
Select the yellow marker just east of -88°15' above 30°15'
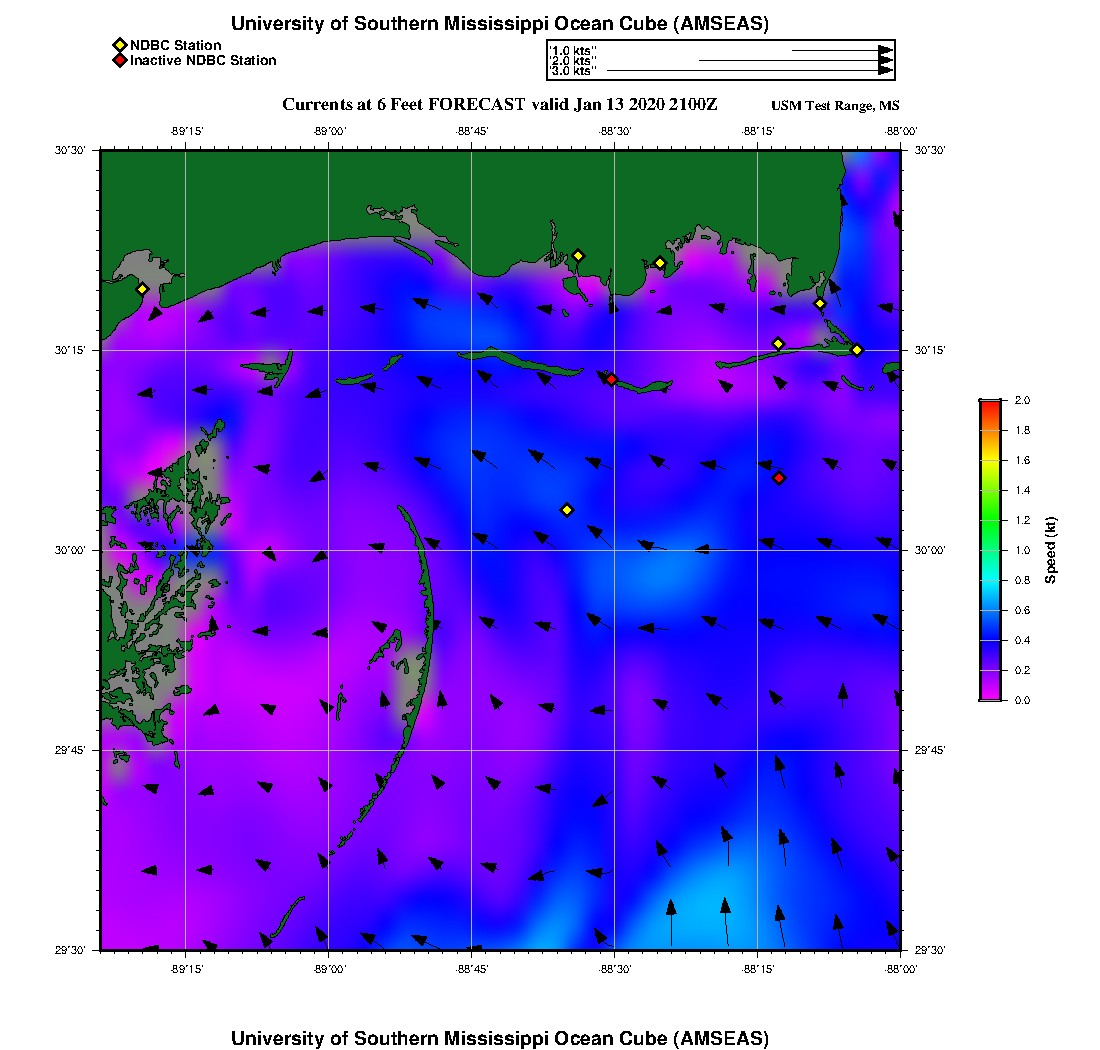pyautogui.click(x=778, y=344)
